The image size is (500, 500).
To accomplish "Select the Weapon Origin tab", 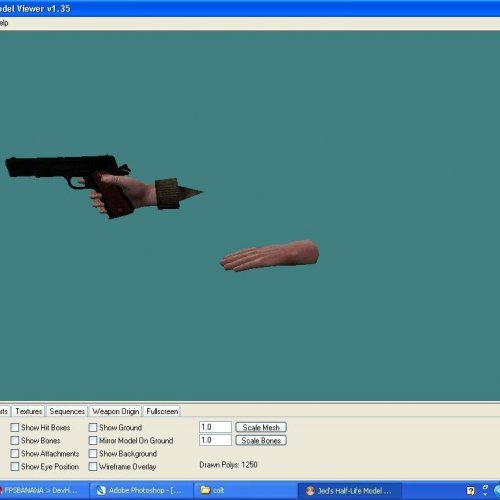I will [116, 411].
